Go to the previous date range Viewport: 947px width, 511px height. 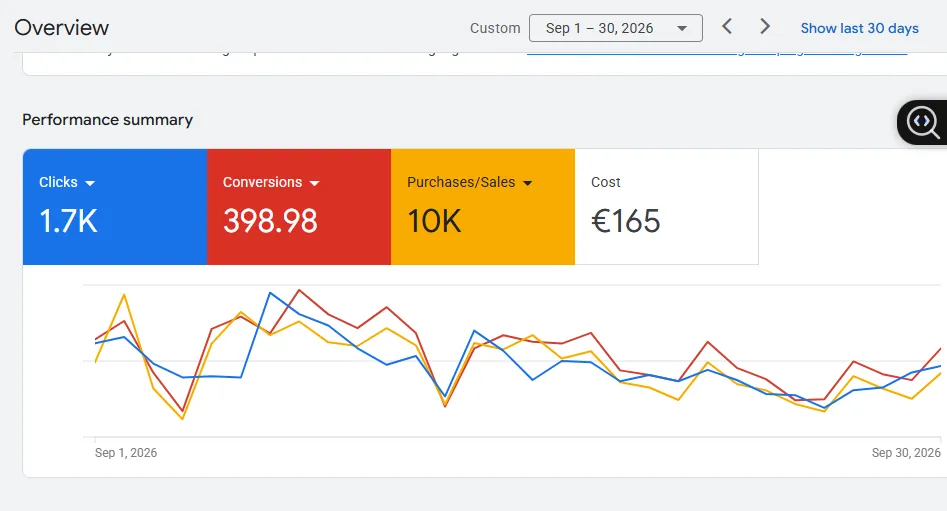coord(727,27)
